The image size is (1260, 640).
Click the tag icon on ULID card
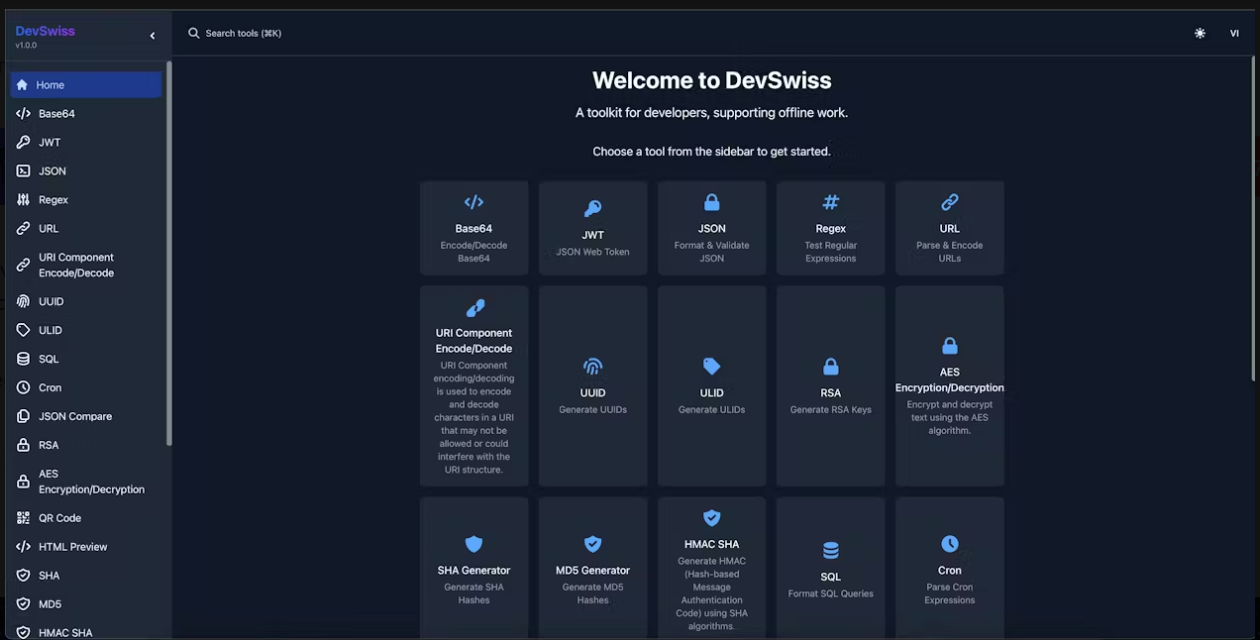point(712,366)
